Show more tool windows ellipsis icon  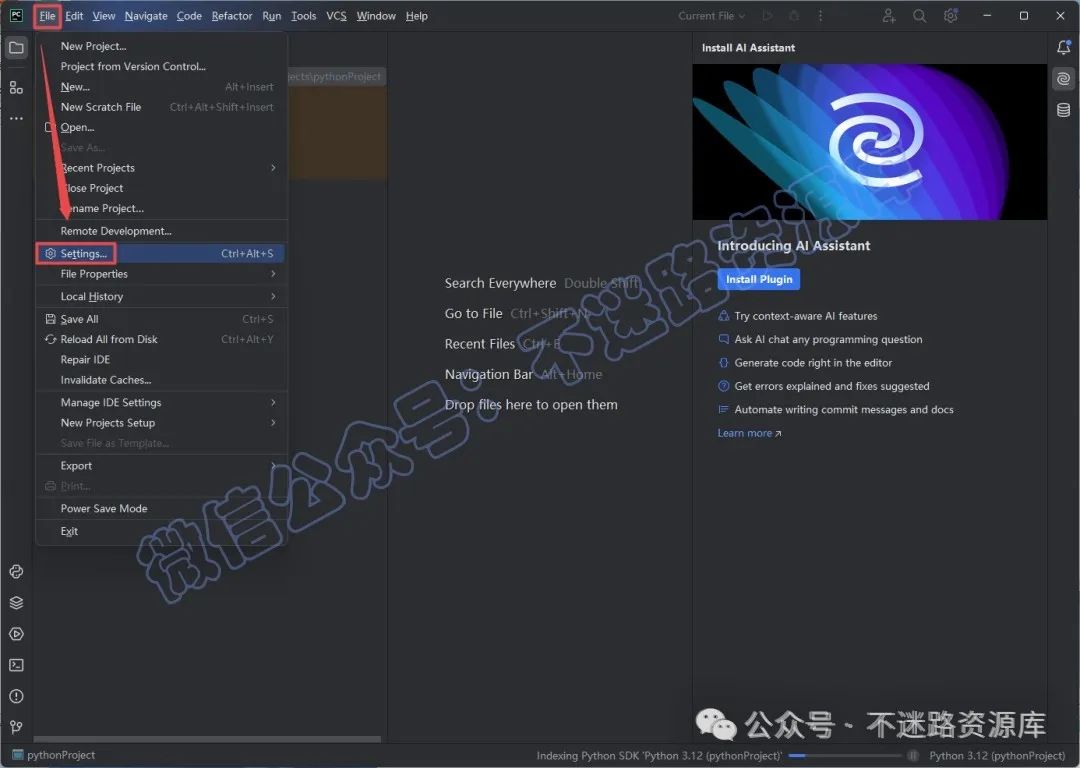point(17,118)
